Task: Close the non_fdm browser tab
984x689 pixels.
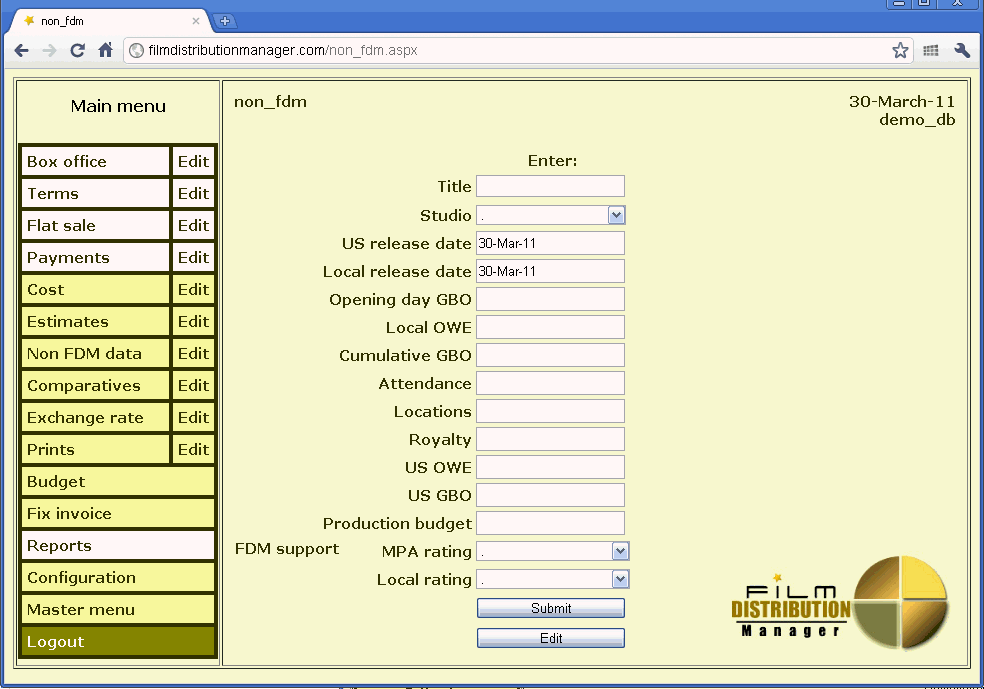Action: pos(196,21)
